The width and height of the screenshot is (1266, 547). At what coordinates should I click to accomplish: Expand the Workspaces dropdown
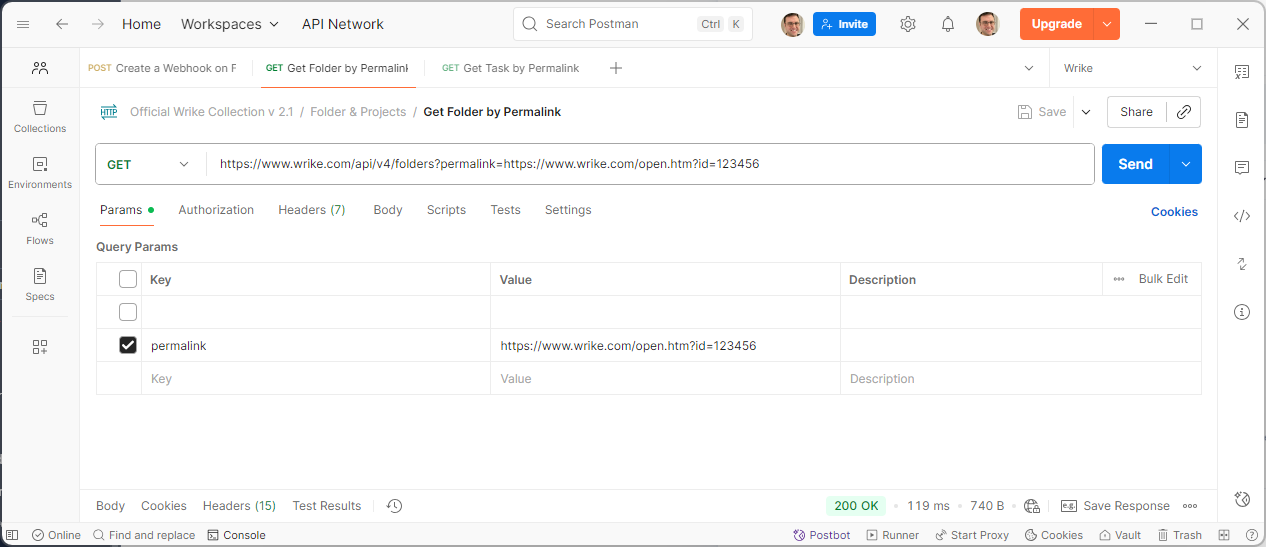[x=230, y=24]
